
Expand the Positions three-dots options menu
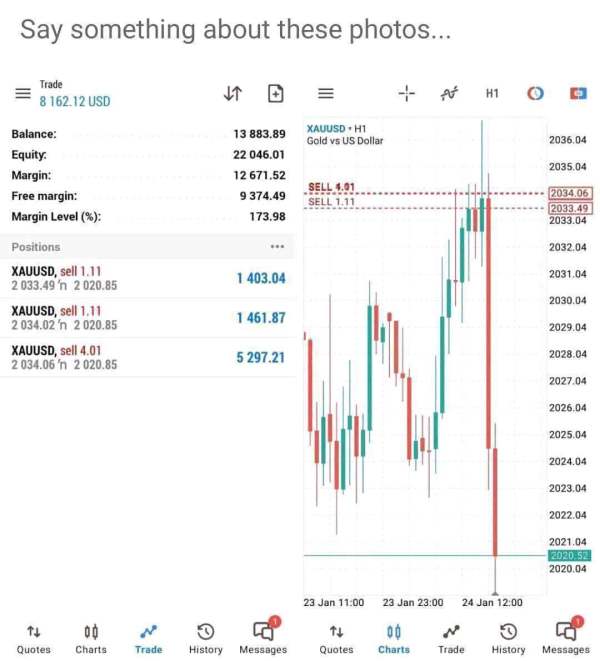pyautogui.click(x=277, y=247)
